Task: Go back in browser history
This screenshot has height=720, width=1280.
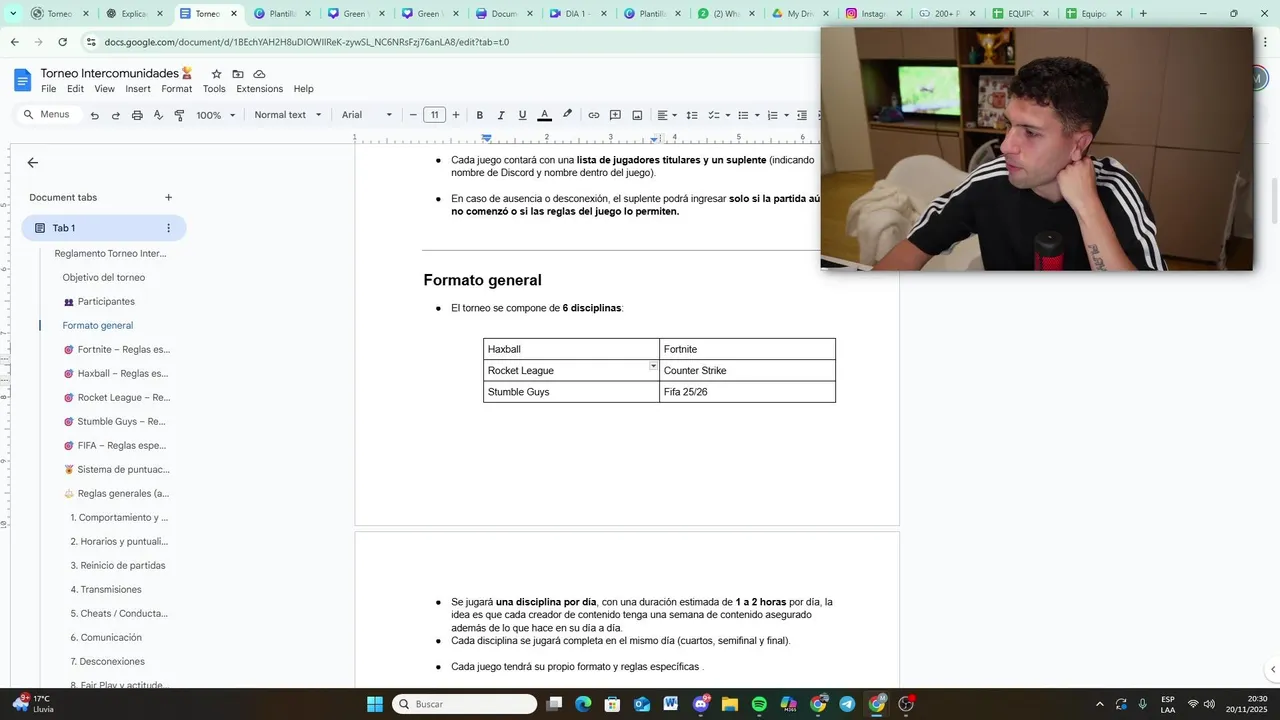Action: (x=14, y=42)
